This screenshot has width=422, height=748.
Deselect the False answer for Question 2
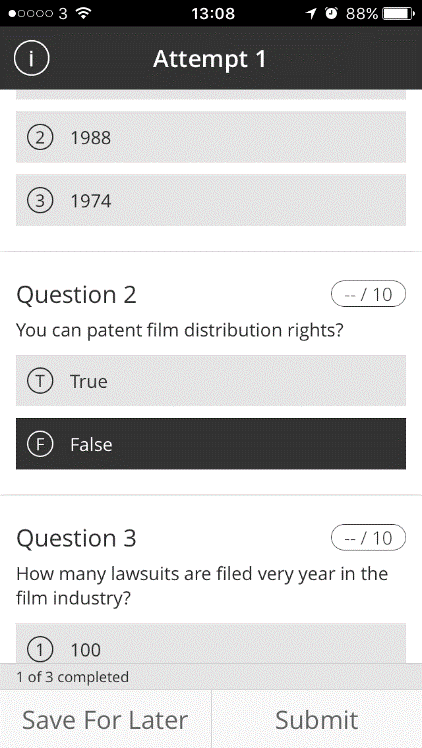(x=211, y=444)
